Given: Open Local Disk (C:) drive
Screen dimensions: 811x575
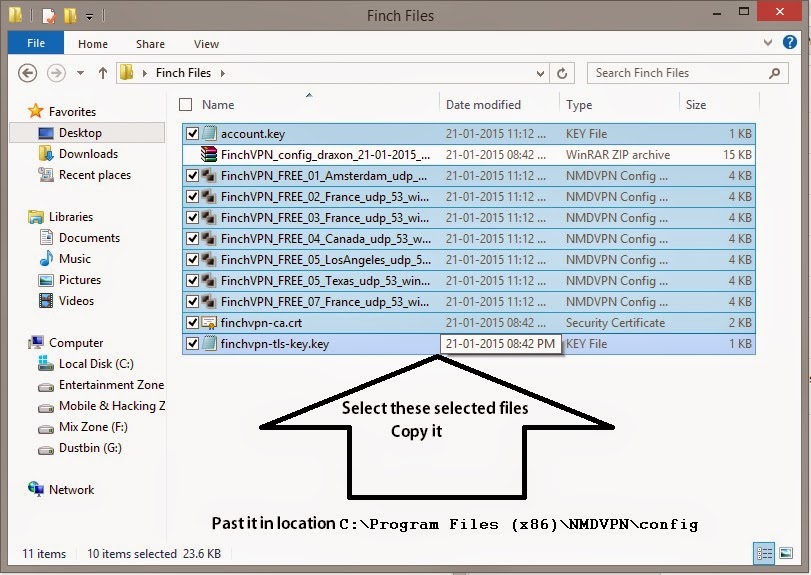Looking at the screenshot, I should [96, 364].
